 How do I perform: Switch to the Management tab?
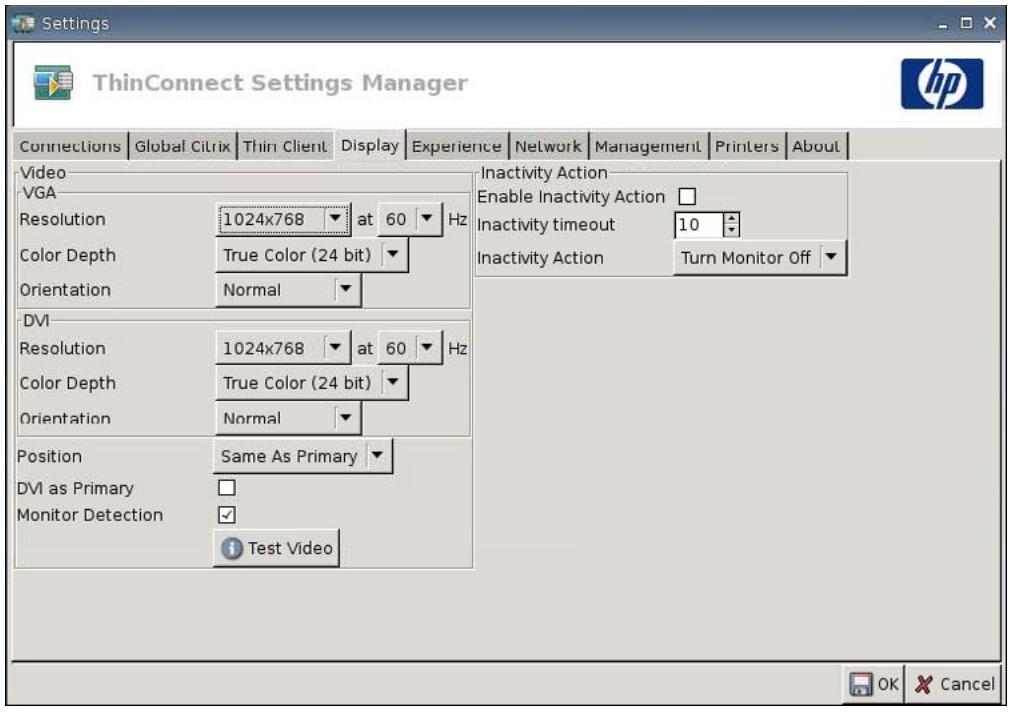pyautogui.click(x=647, y=146)
